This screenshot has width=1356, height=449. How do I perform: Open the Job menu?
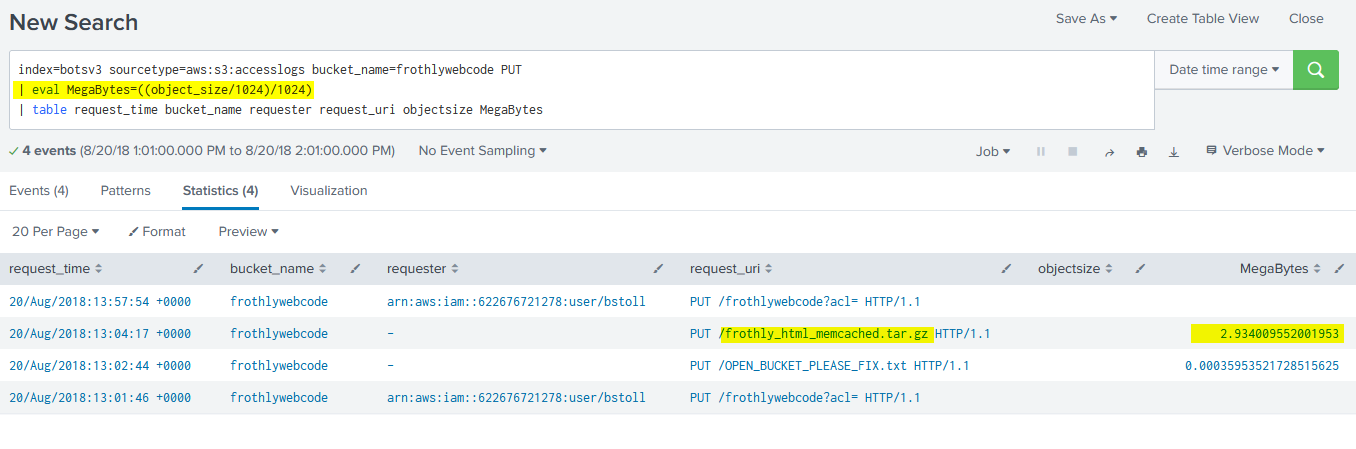(993, 151)
